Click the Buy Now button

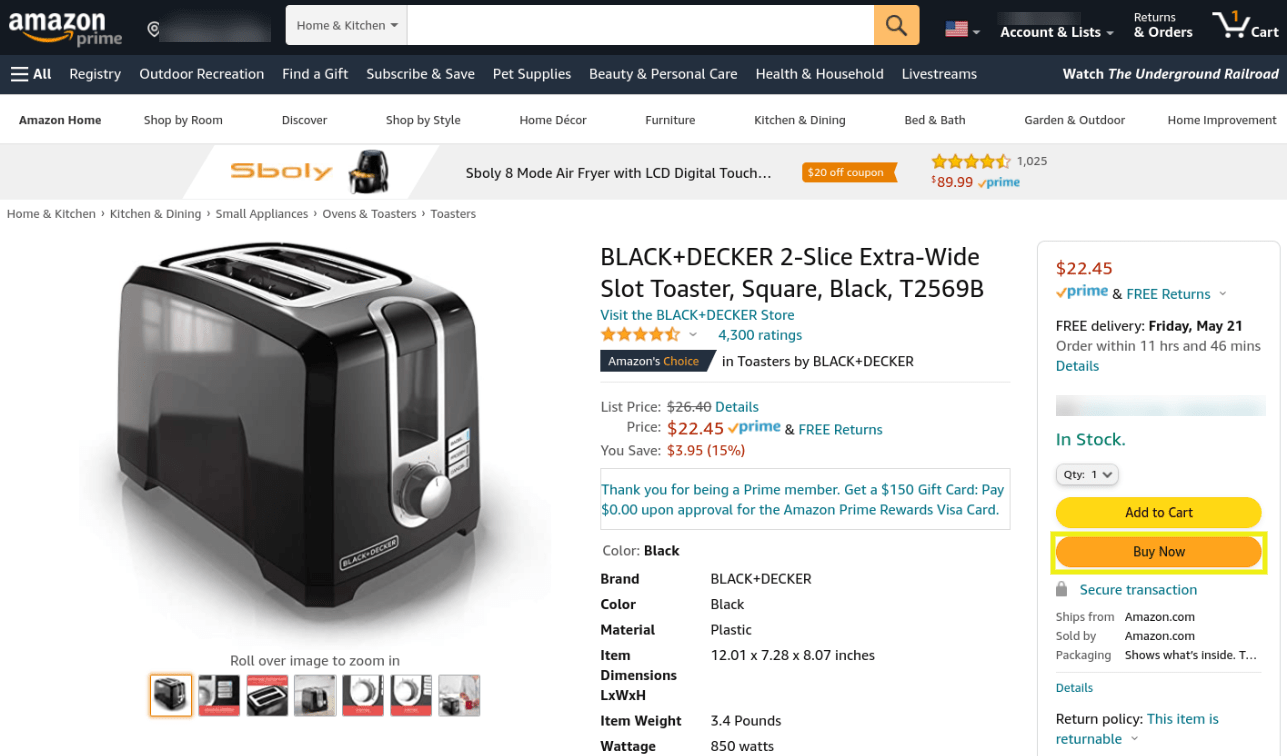pos(1159,552)
